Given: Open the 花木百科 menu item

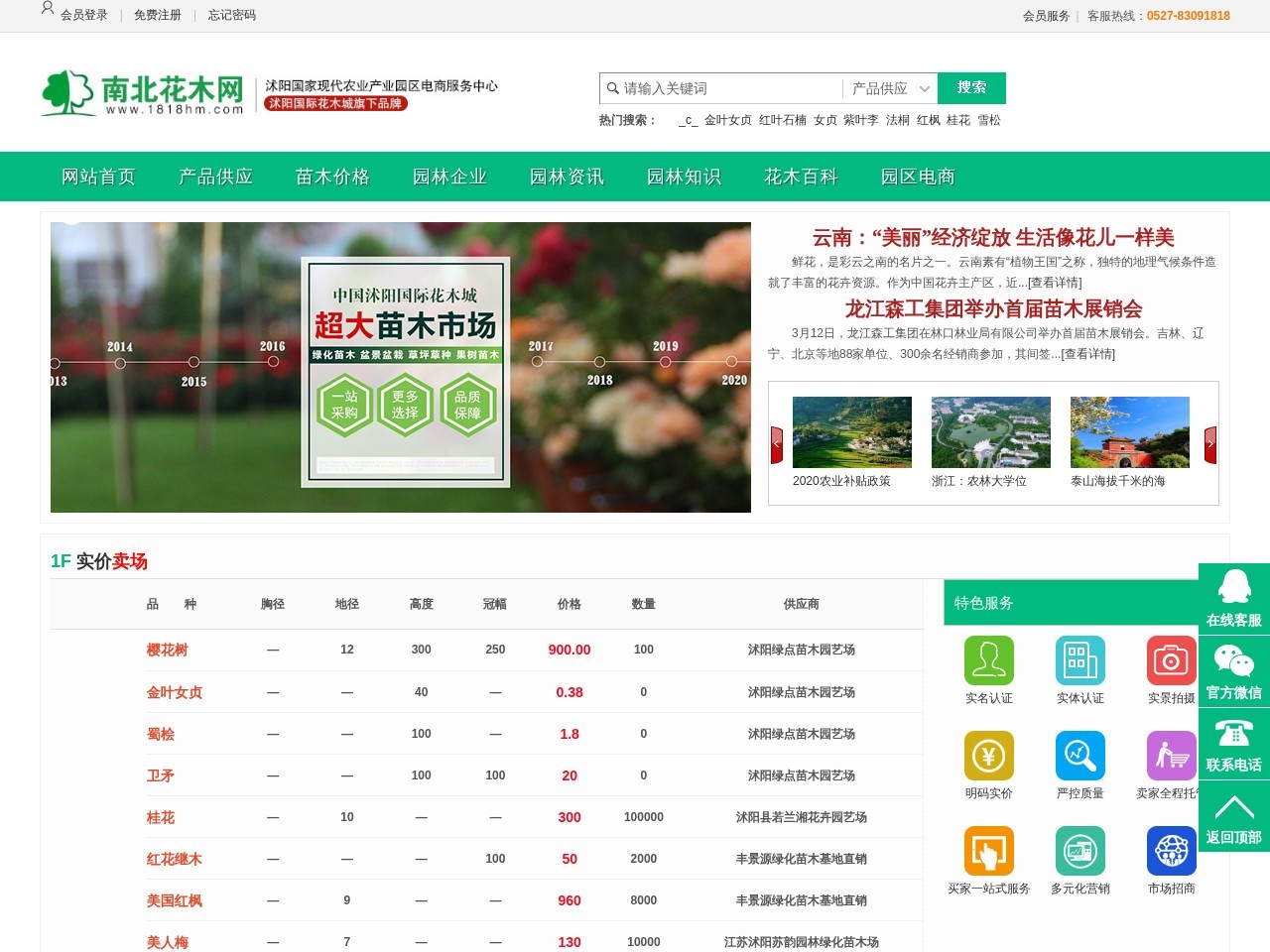Looking at the screenshot, I should (800, 177).
